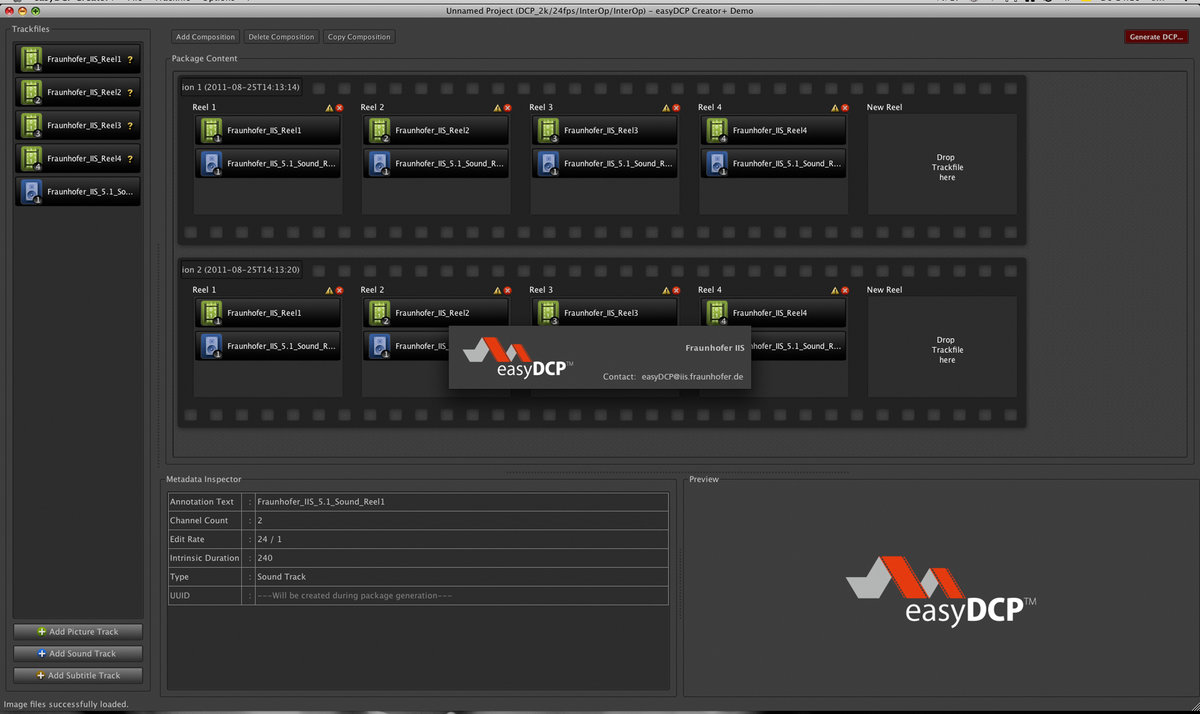This screenshot has height=714, width=1200.
Task: Select composition 1 tab dated 14:13:14
Action: click(240, 87)
